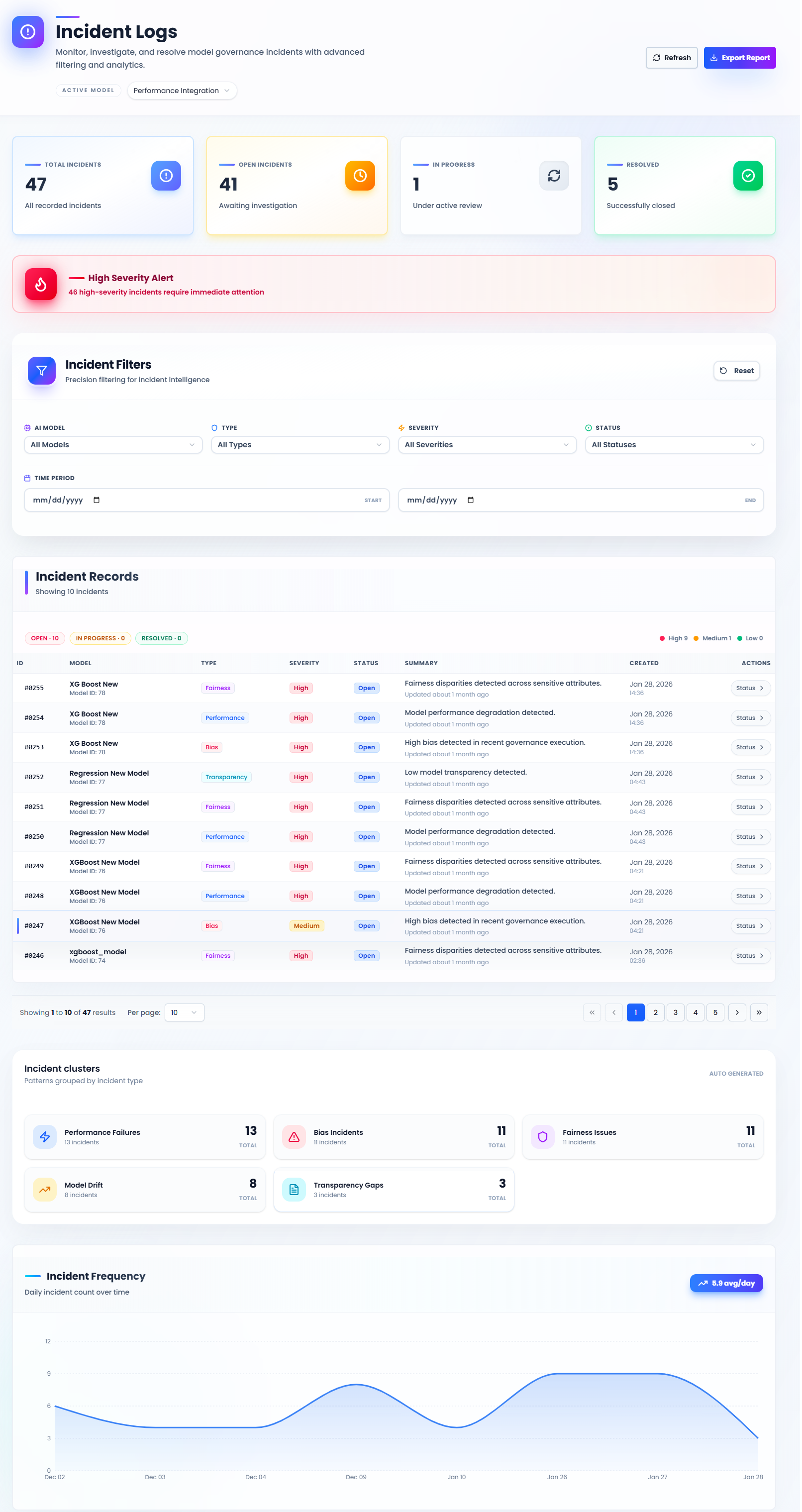Sort by the CREATED column header
Image resolution: width=802 pixels, height=1512 pixels.
tap(645, 663)
